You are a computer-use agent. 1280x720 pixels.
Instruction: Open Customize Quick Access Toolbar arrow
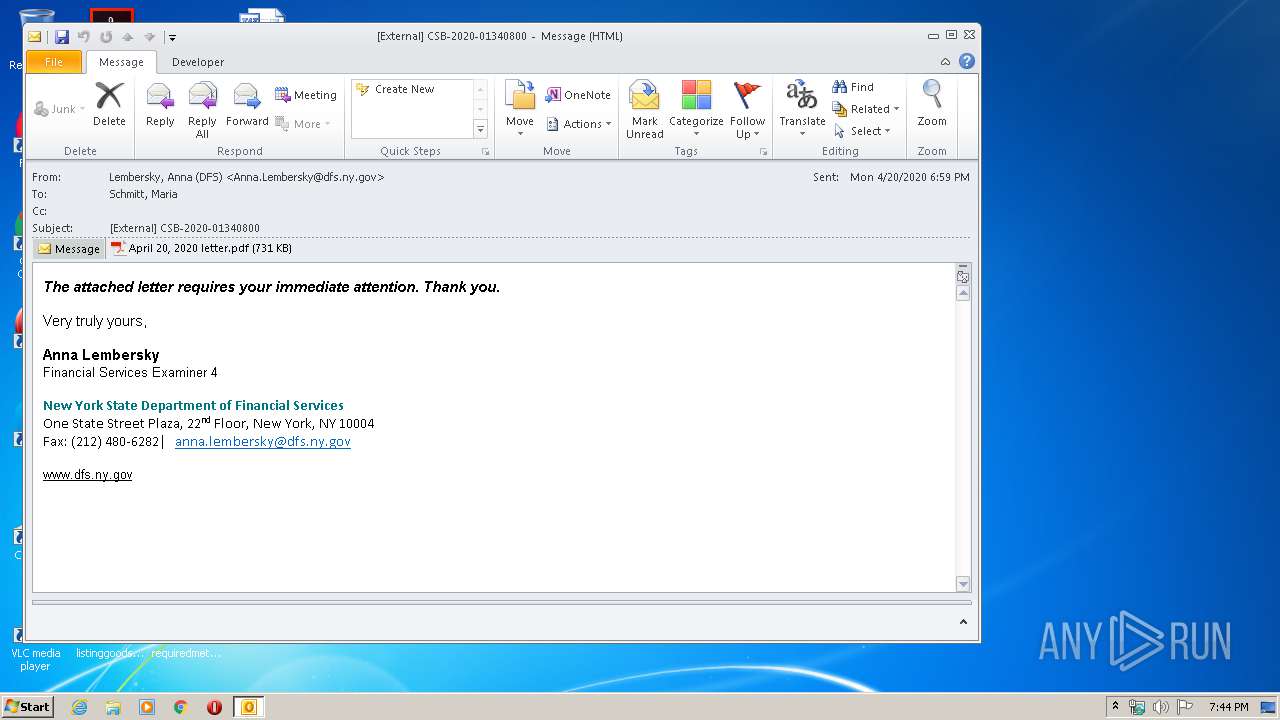(172, 37)
